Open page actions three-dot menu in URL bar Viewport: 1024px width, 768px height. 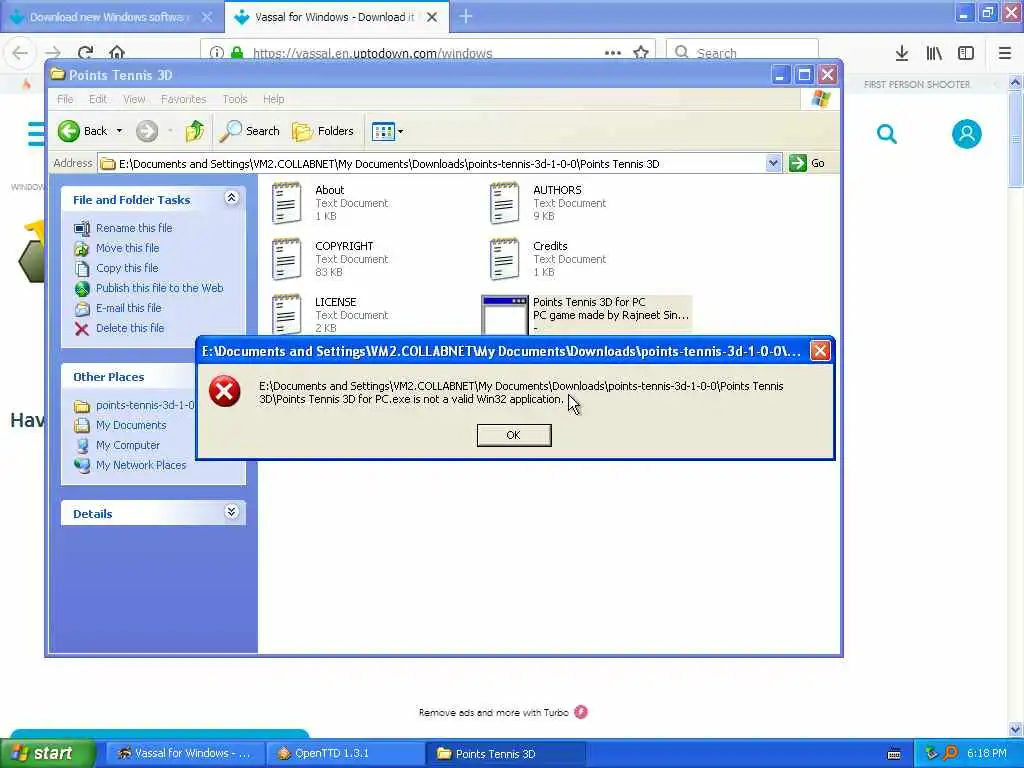coord(613,53)
